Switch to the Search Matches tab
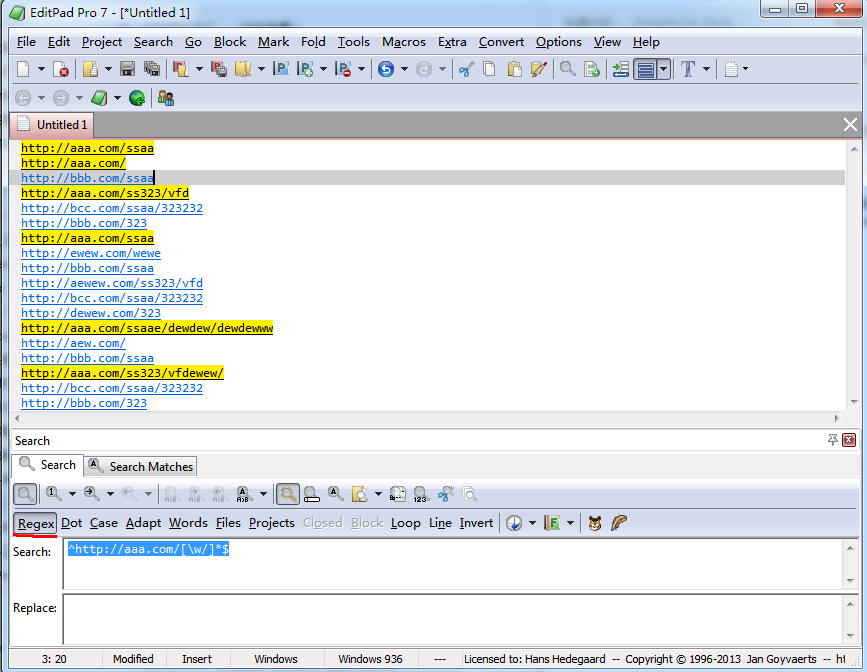Screen dimensions: 867x672 (x=140, y=466)
